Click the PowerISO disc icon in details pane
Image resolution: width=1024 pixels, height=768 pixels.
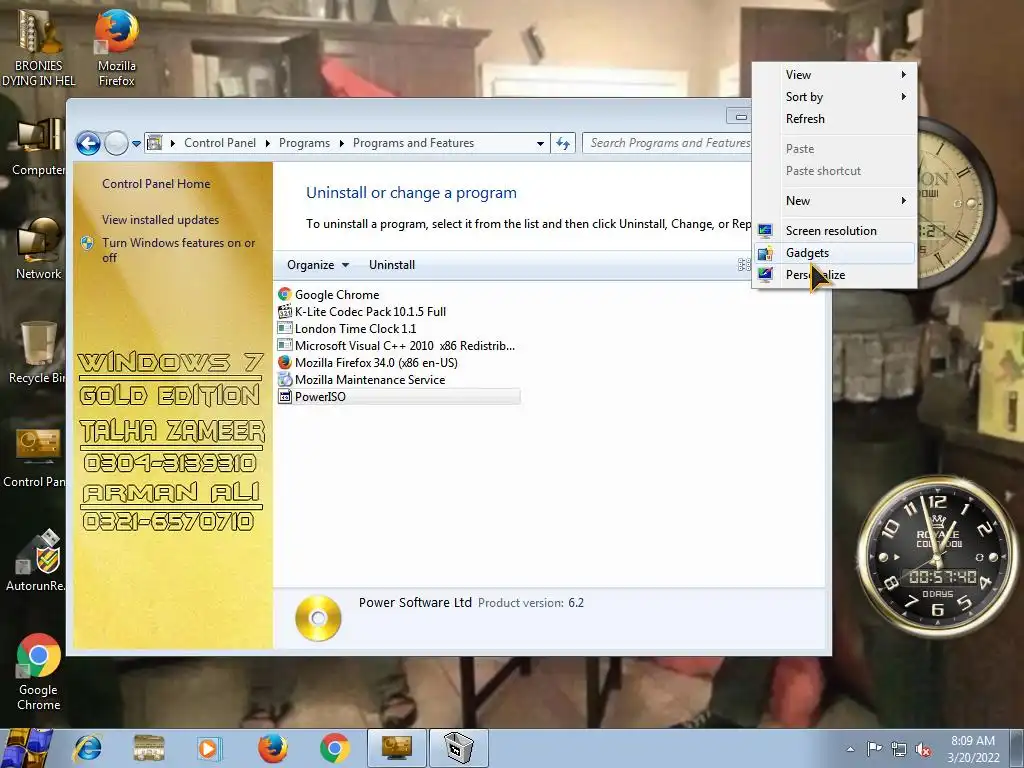pos(318,618)
